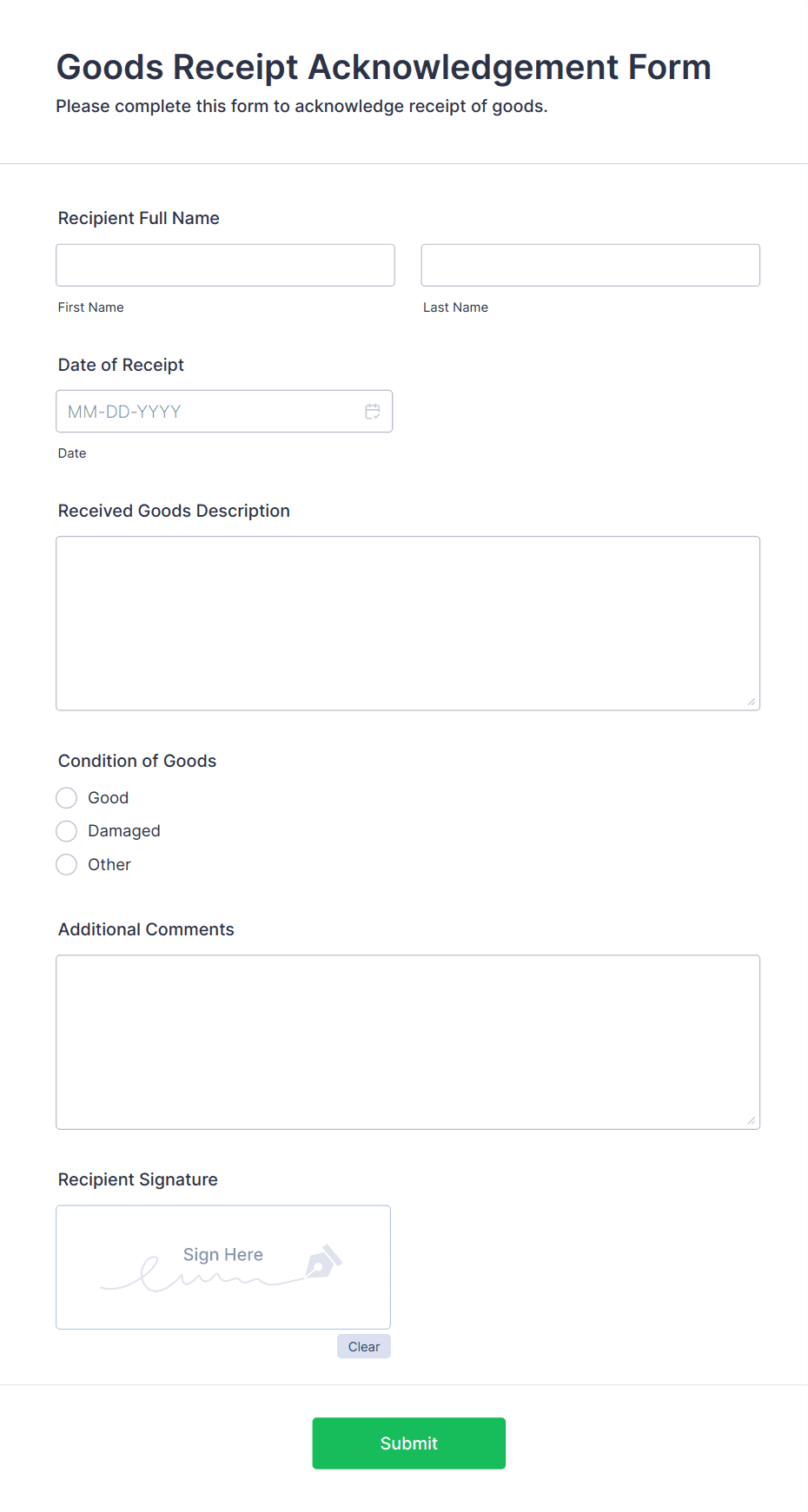The width and height of the screenshot is (808, 1512).
Task: Click the Other label text
Action: (x=109, y=865)
